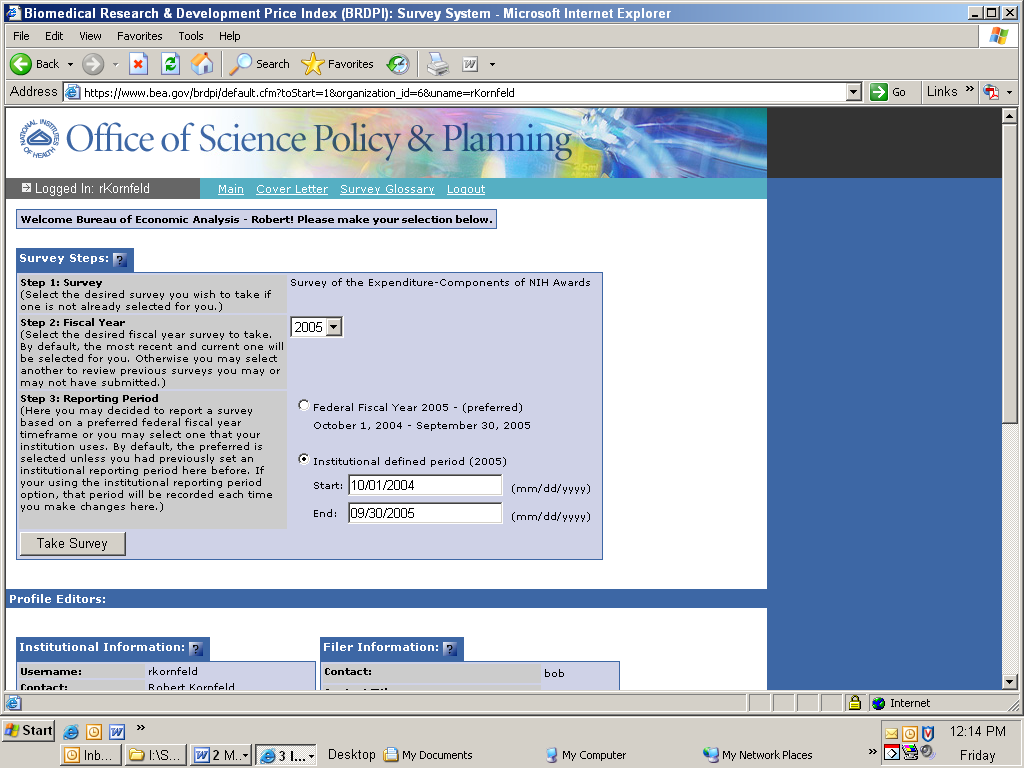Go to Home page icon
The image size is (1024, 768).
pos(202,64)
